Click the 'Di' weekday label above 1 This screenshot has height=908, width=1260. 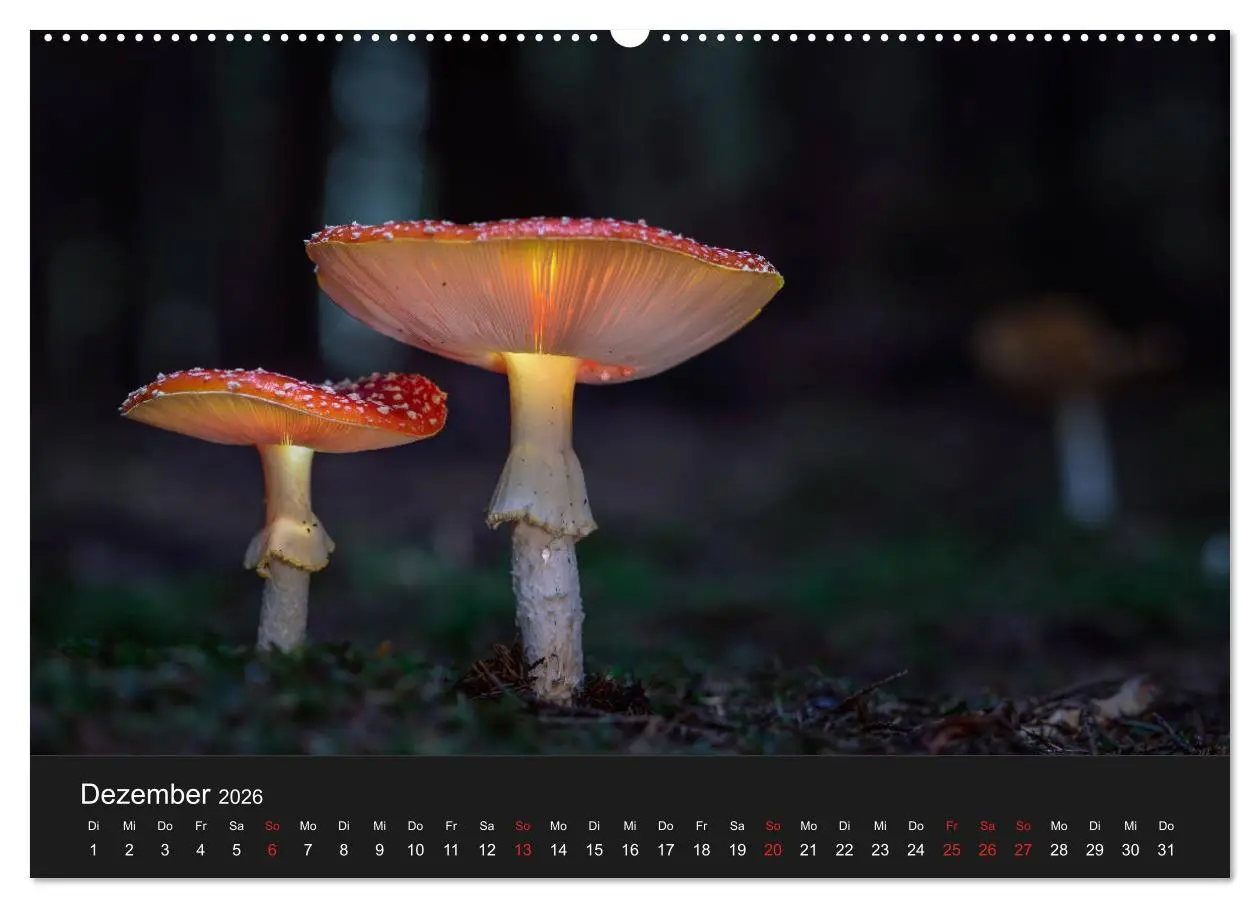tap(93, 826)
